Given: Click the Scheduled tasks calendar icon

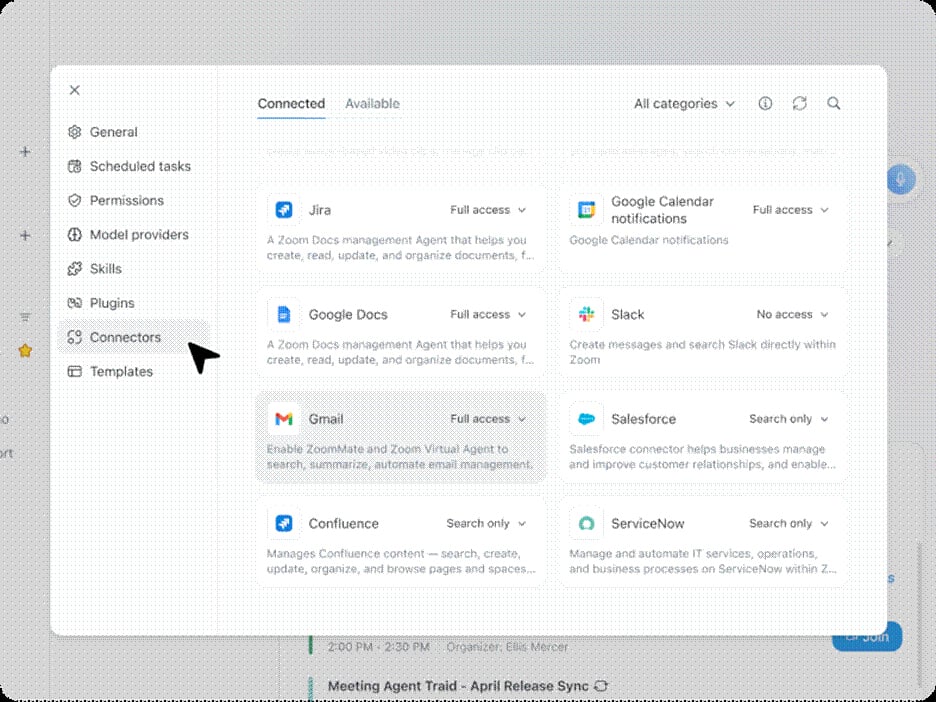Looking at the screenshot, I should coord(75,167).
